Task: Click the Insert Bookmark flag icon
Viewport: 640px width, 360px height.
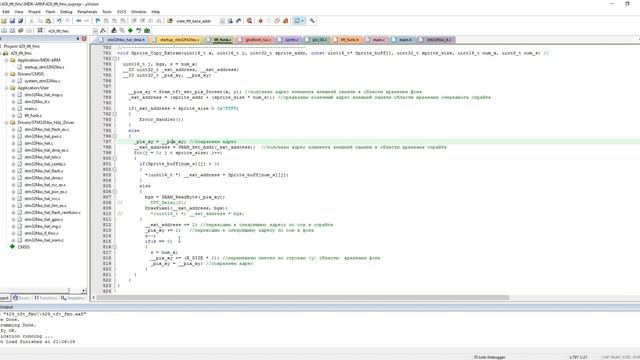Action: tap(98, 21)
